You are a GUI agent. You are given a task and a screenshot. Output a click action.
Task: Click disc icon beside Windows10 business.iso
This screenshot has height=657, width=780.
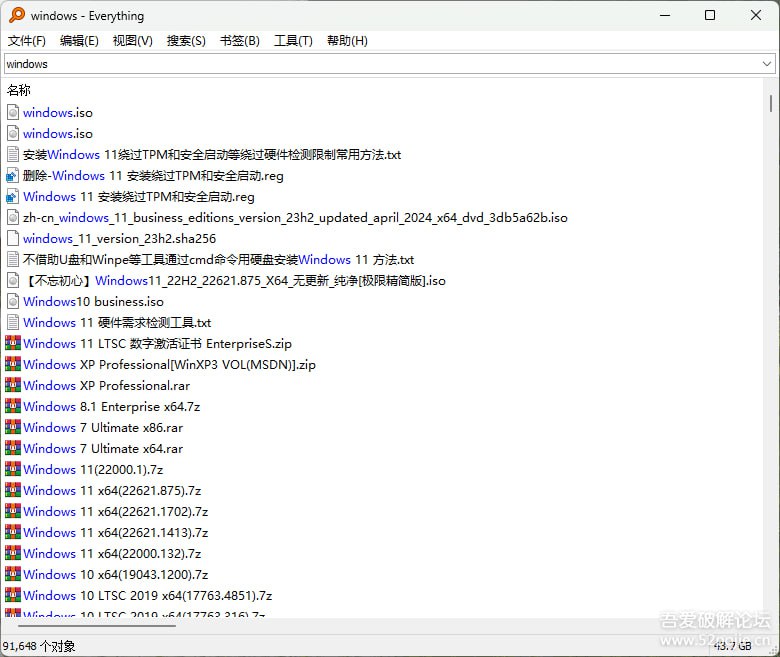13,302
